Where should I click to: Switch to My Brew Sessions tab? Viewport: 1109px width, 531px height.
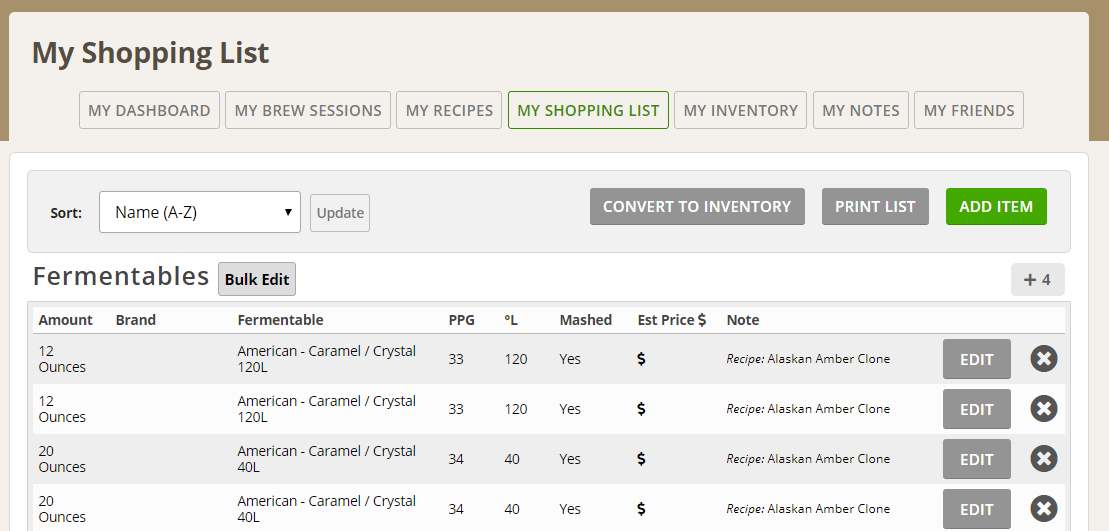308,110
